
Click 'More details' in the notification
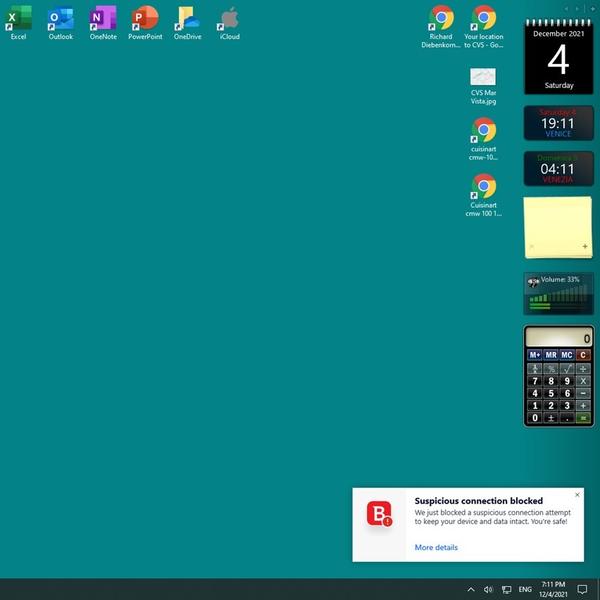(436, 547)
